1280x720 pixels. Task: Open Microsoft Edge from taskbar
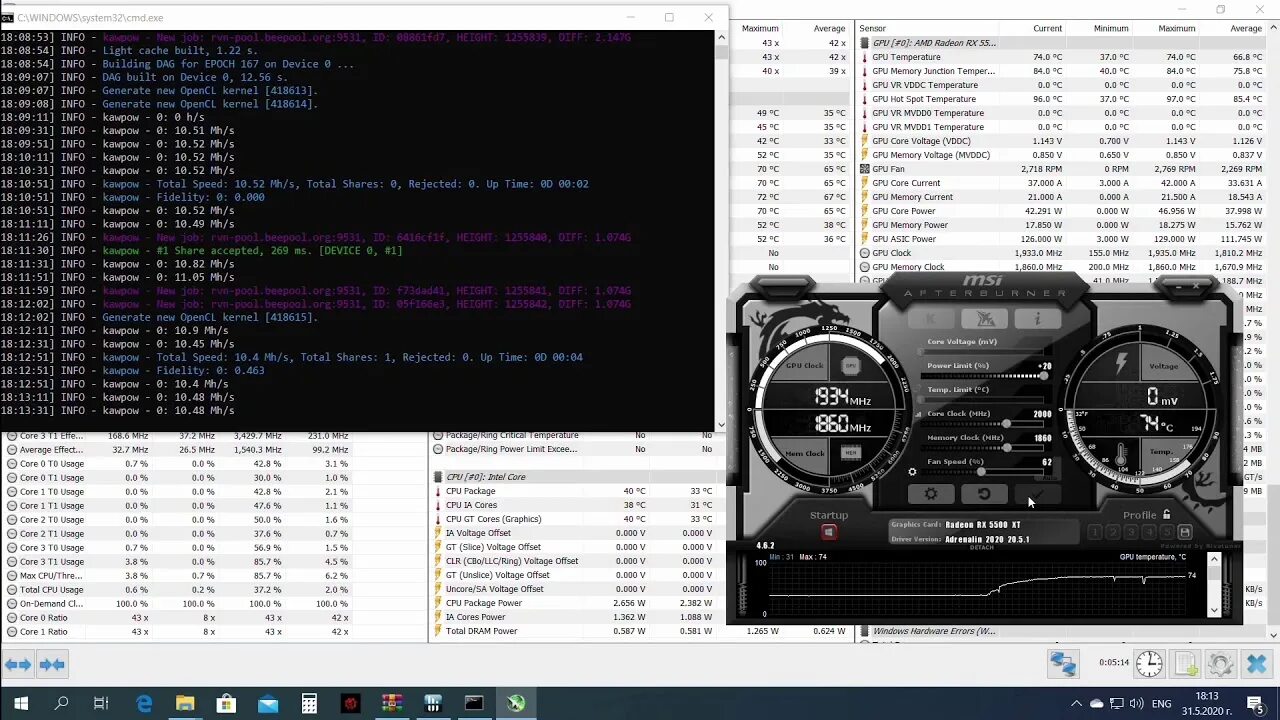point(144,704)
